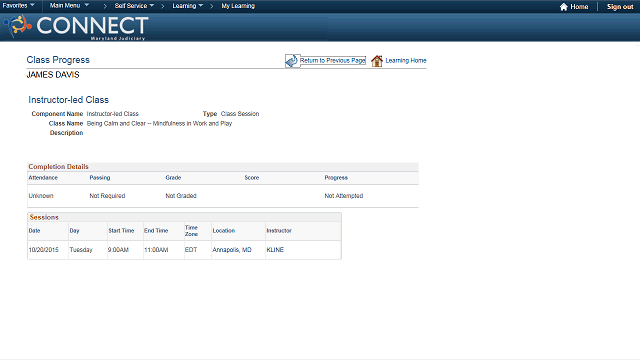Click the CONNECT Maryland Judiciary logo
Viewport: 640px width, 360px height.
coord(76,27)
